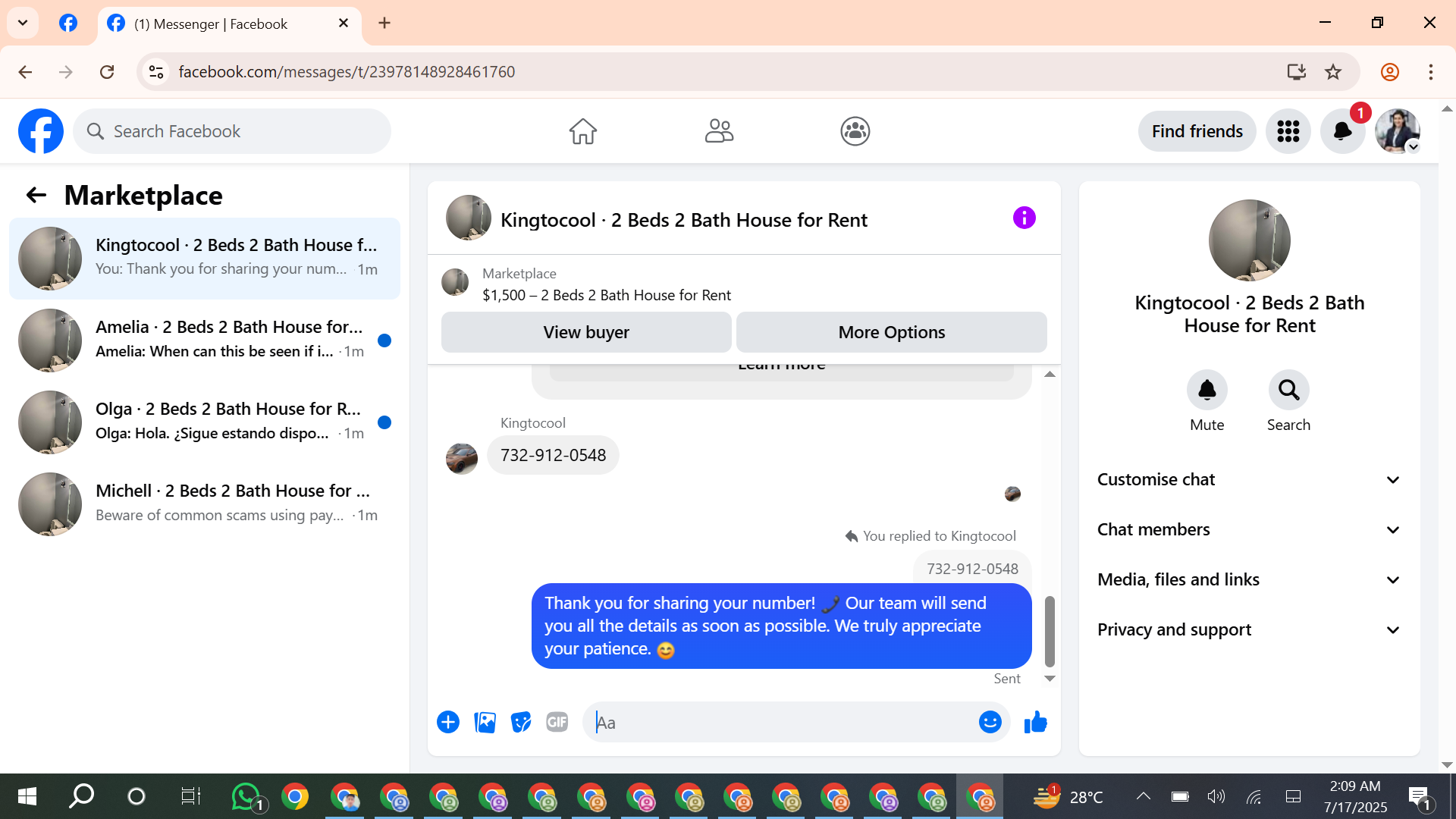Go back to the previous page
1456x819 pixels.
click(x=25, y=72)
